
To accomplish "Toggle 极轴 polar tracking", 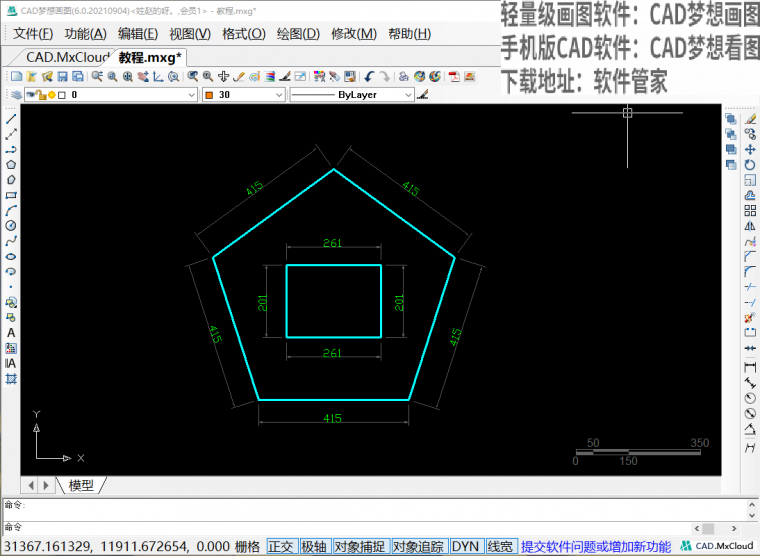I will pos(315,547).
